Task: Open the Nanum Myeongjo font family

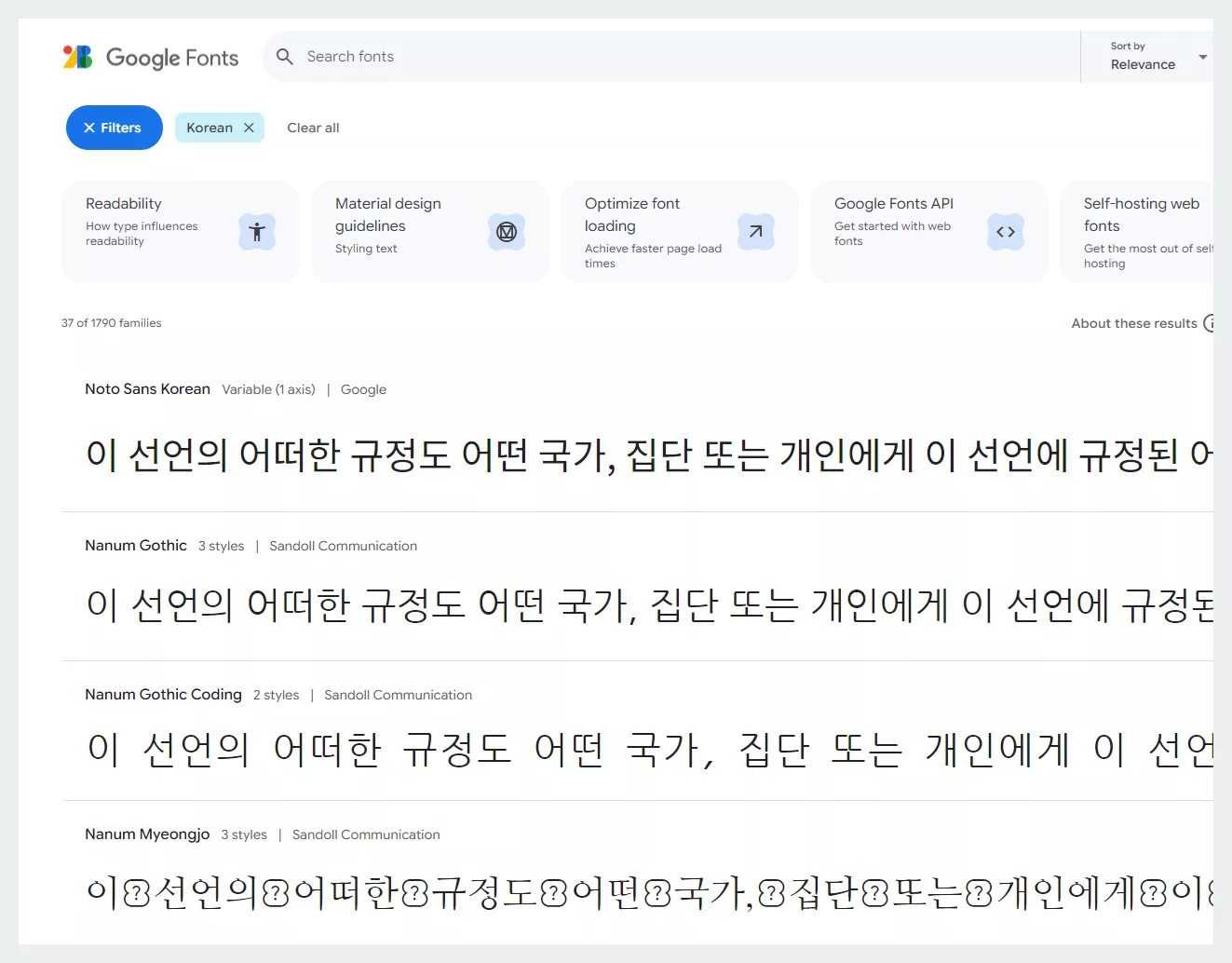Action: tap(146, 834)
